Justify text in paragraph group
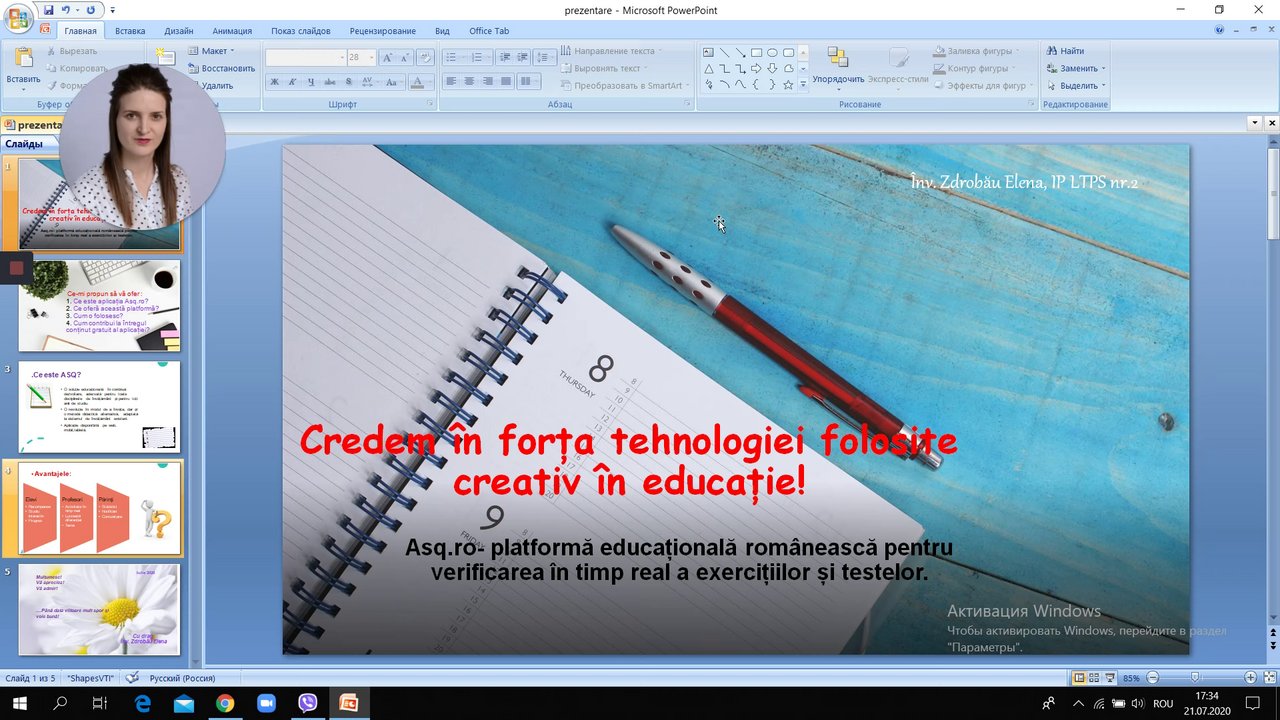The height and width of the screenshot is (720, 1280). point(506,82)
